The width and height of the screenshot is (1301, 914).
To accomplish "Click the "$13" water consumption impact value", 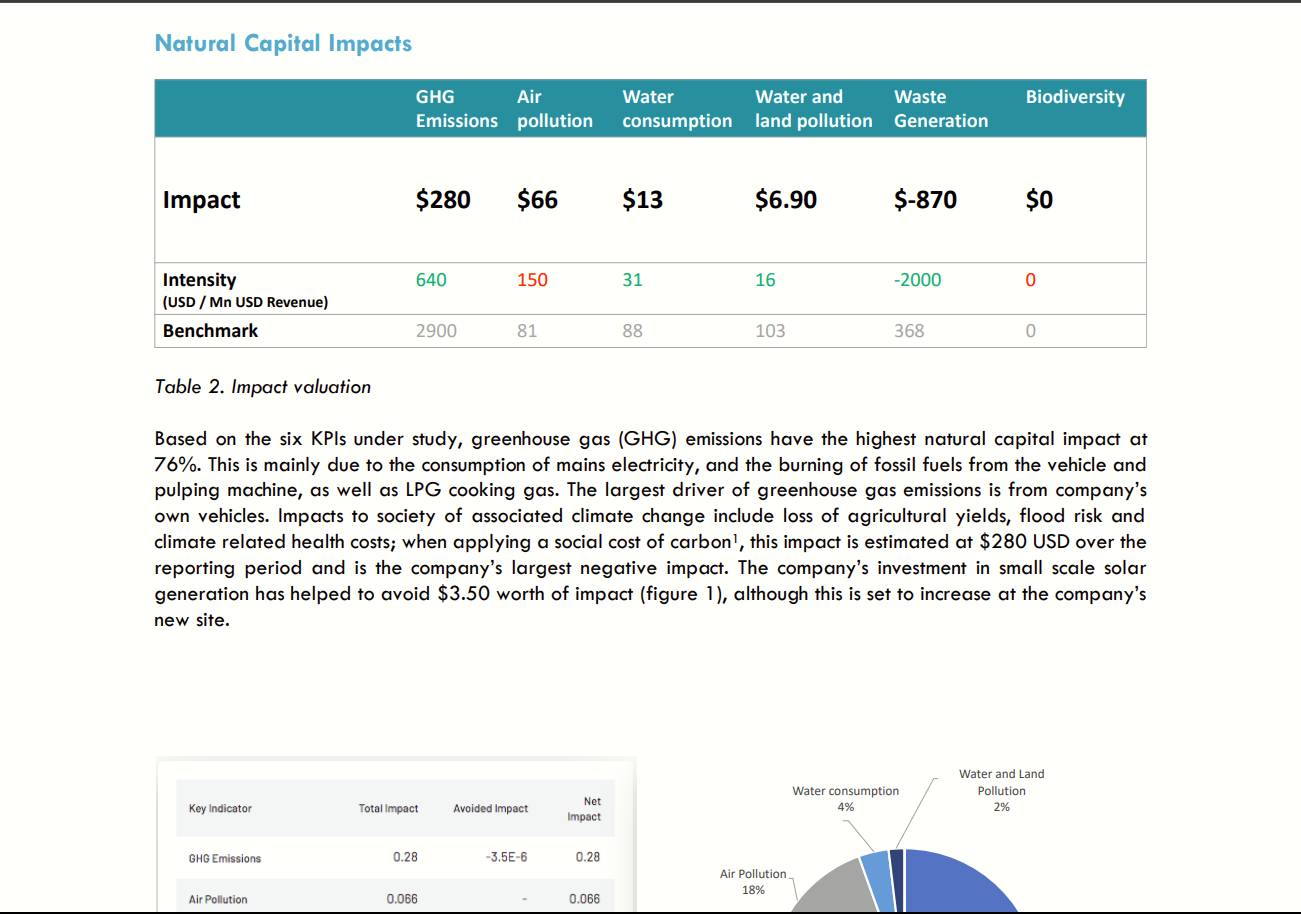I will [x=642, y=200].
